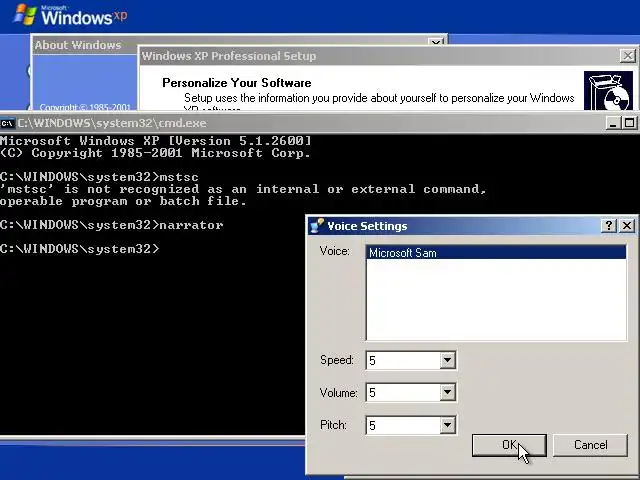
Task: Confirm Voice Settings with OK button
Action: point(509,445)
